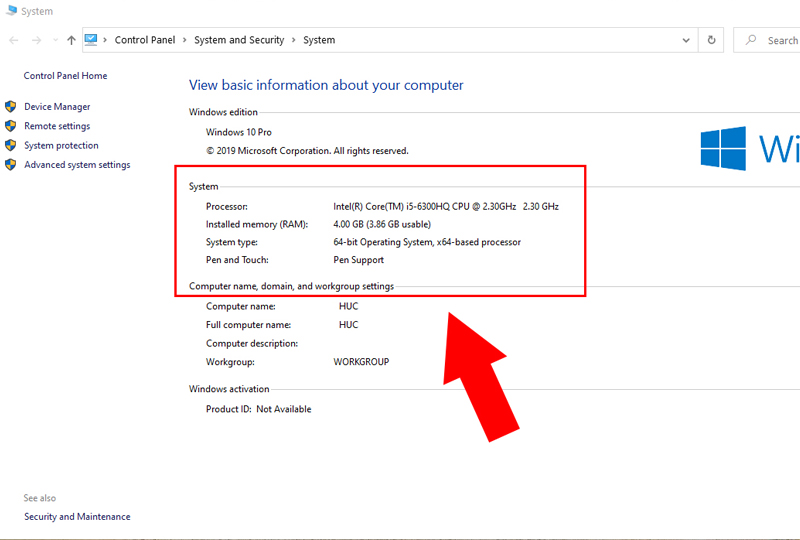Open System protection link
The width and height of the screenshot is (800, 540).
pos(61,145)
